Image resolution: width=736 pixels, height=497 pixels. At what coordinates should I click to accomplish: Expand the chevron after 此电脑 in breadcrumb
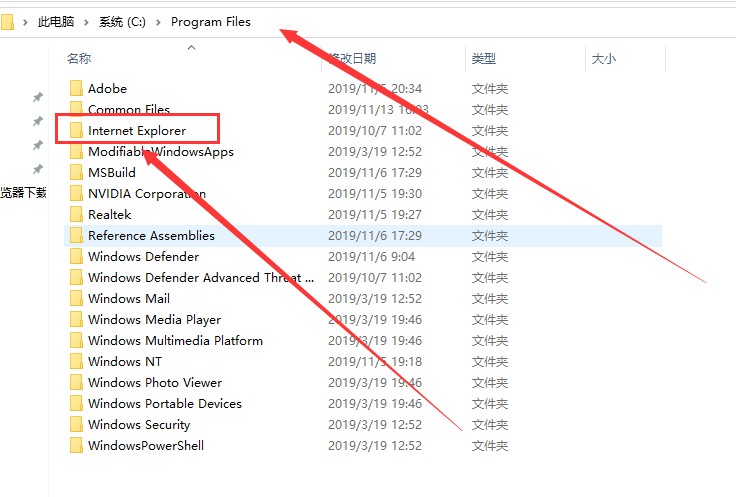(87, 21)
